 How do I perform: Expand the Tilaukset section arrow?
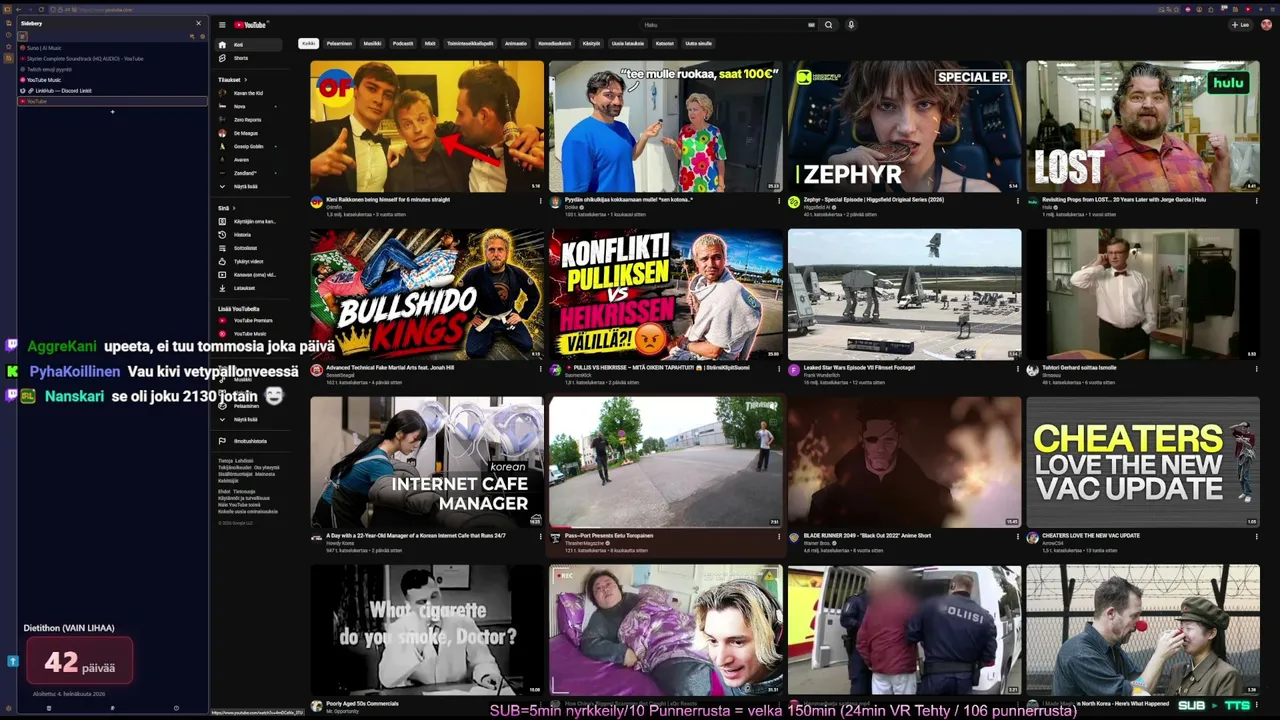(x=245, y=80)
